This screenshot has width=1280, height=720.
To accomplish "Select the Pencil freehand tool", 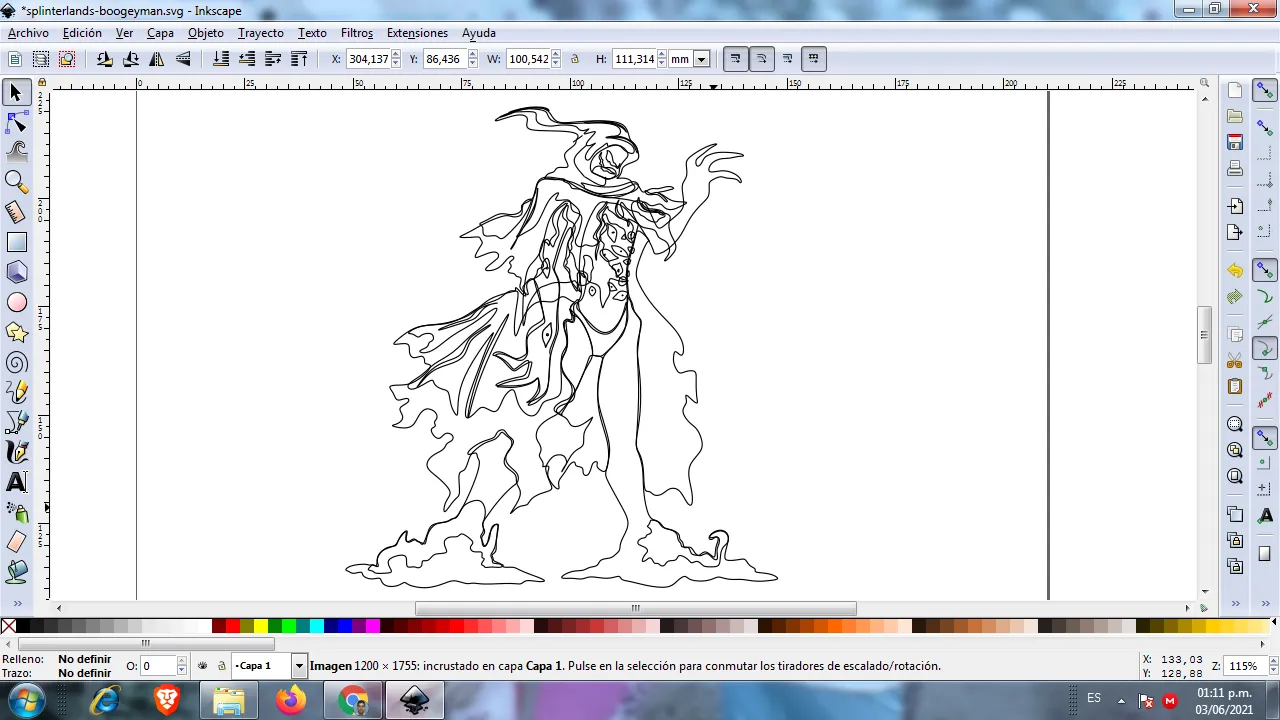I will click(16, 392).
